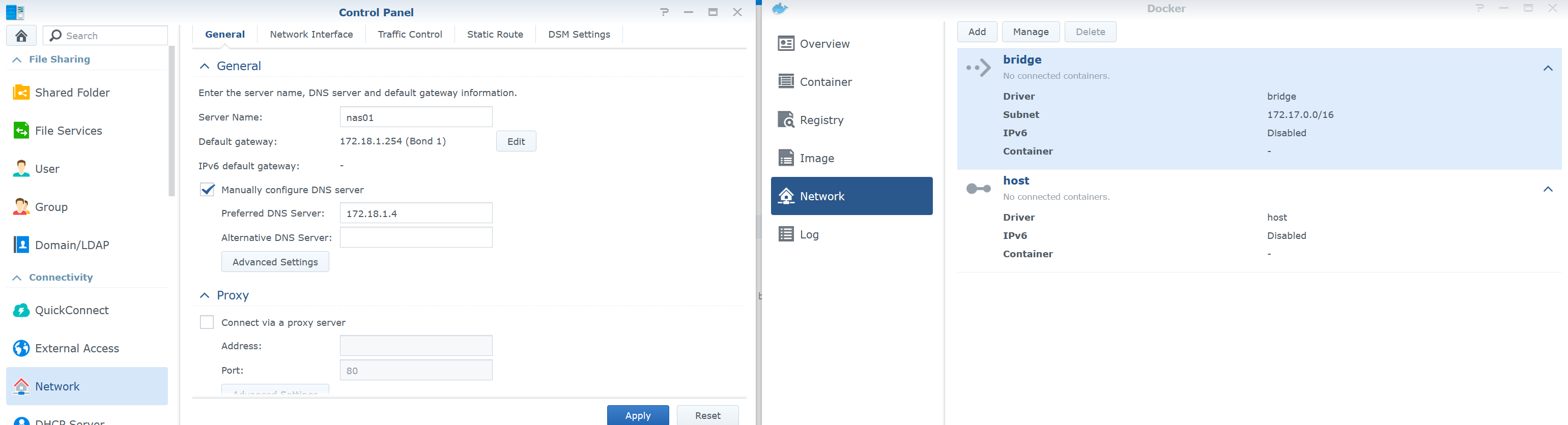Screen dimensions: 1568x425
Task: Open the Group icon in sidebar
Action: [21, 207]
